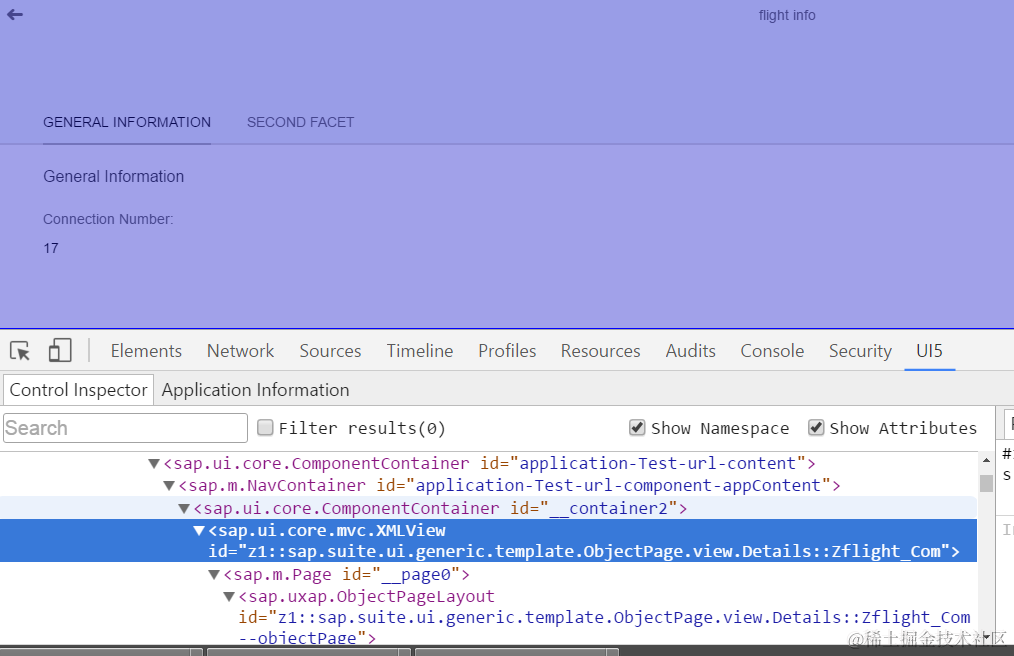Screen dimensions: 1014x656
Task: Collapse the sap.m.NavContainer tree node
Action: tap(169, 485)
